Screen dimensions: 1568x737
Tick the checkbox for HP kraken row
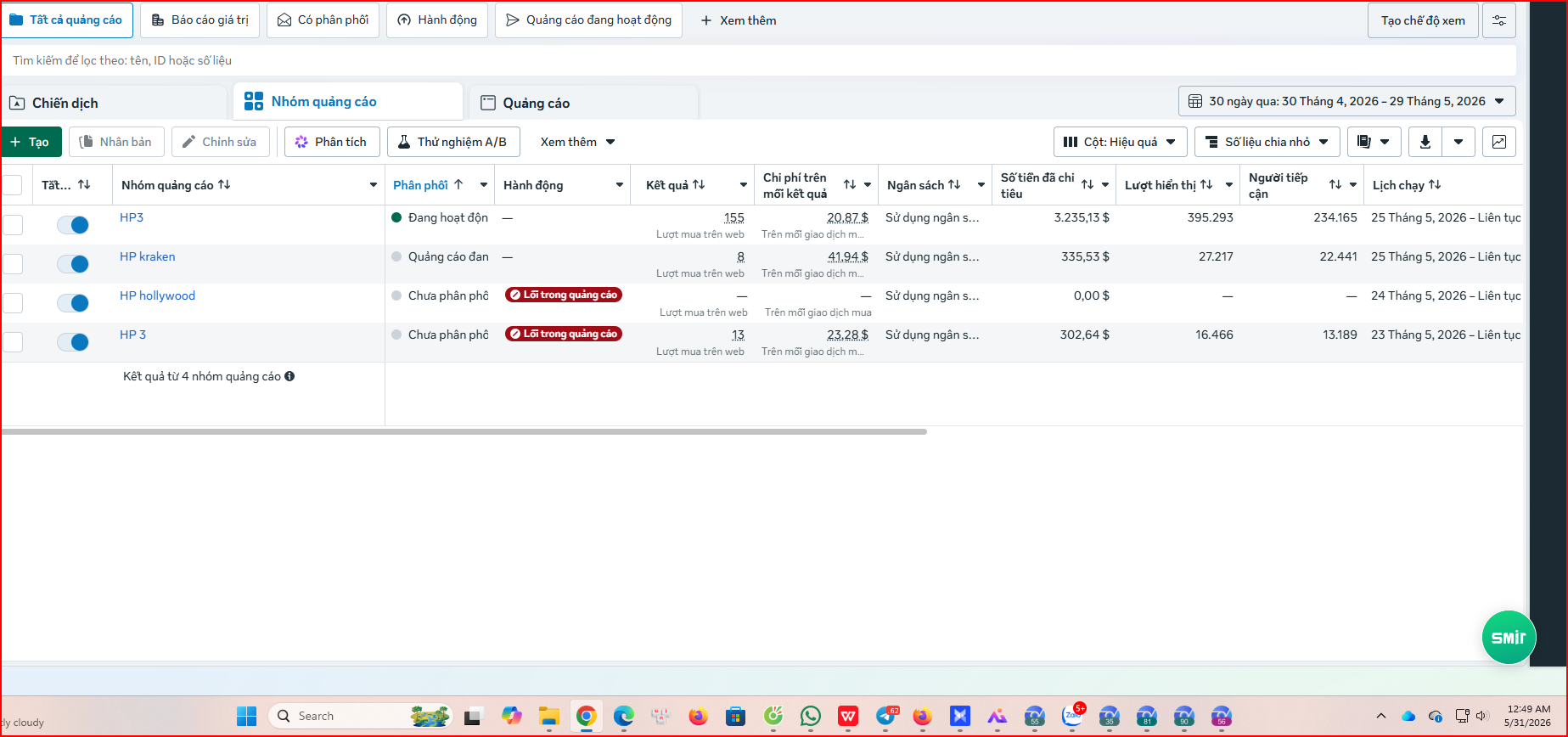[x=13, y=264]
